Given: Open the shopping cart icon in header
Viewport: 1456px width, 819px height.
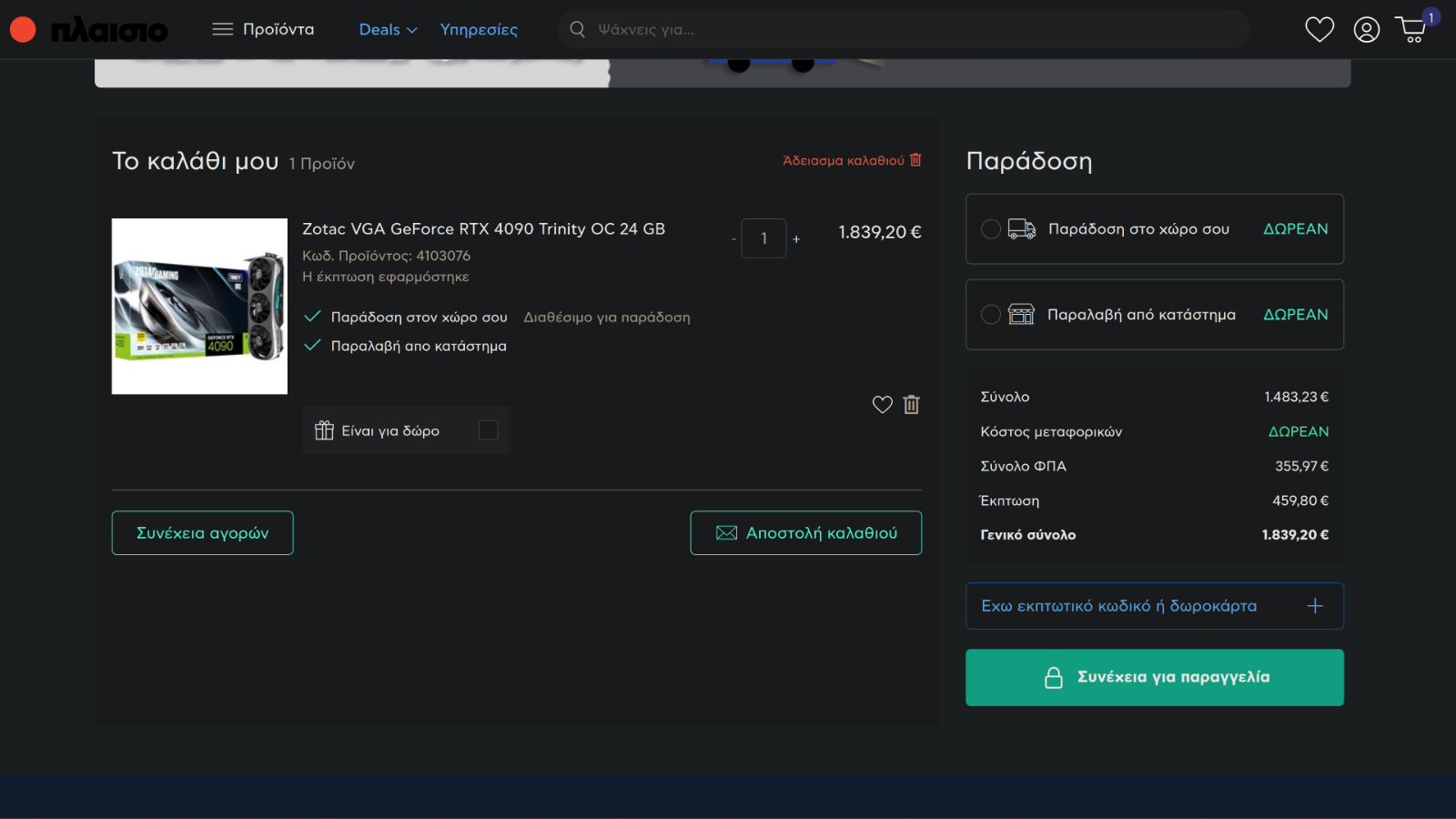Looking at the screenshot, I should [1412, 29].
